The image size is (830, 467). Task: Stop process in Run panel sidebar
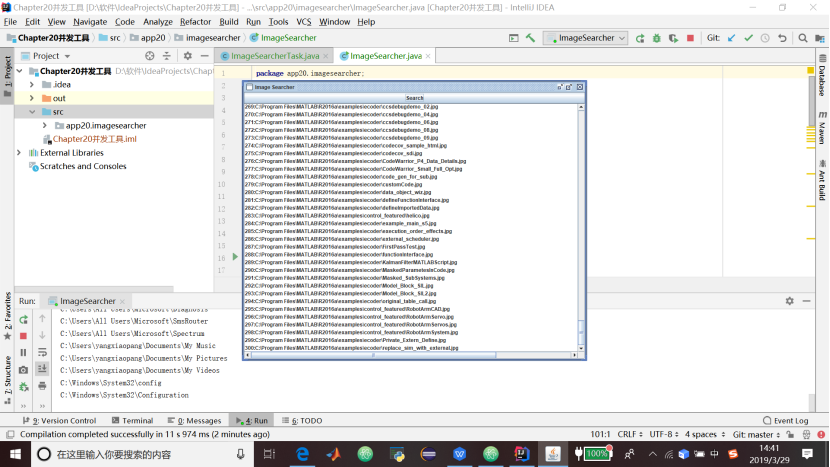(x=23, y=336)
